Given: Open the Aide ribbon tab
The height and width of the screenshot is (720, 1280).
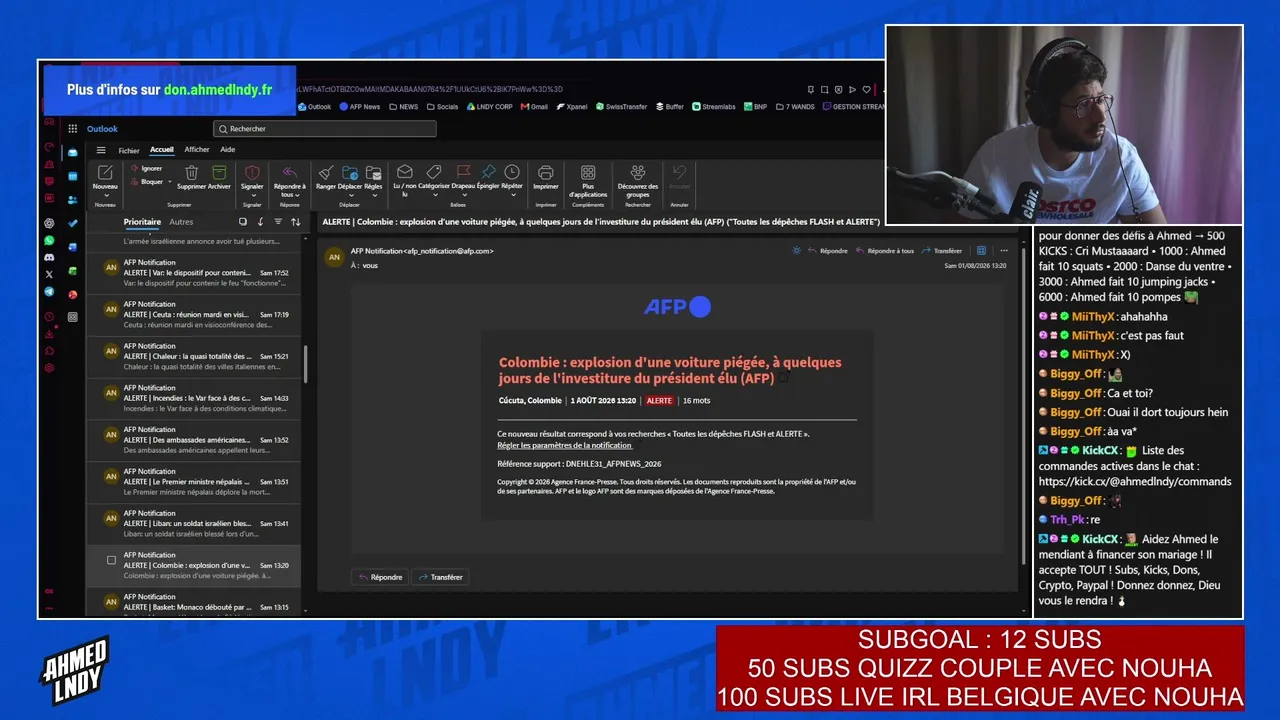Looking at the screenshot, I should pos(228,150).
